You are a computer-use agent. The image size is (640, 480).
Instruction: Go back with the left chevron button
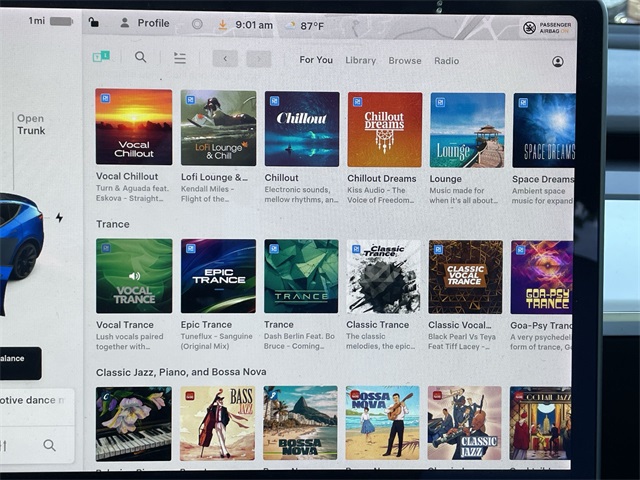225,59
